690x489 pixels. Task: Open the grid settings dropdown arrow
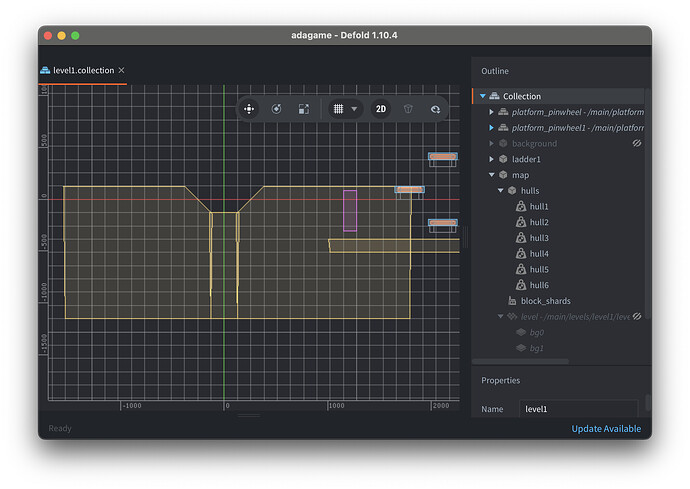coord(354,109)
